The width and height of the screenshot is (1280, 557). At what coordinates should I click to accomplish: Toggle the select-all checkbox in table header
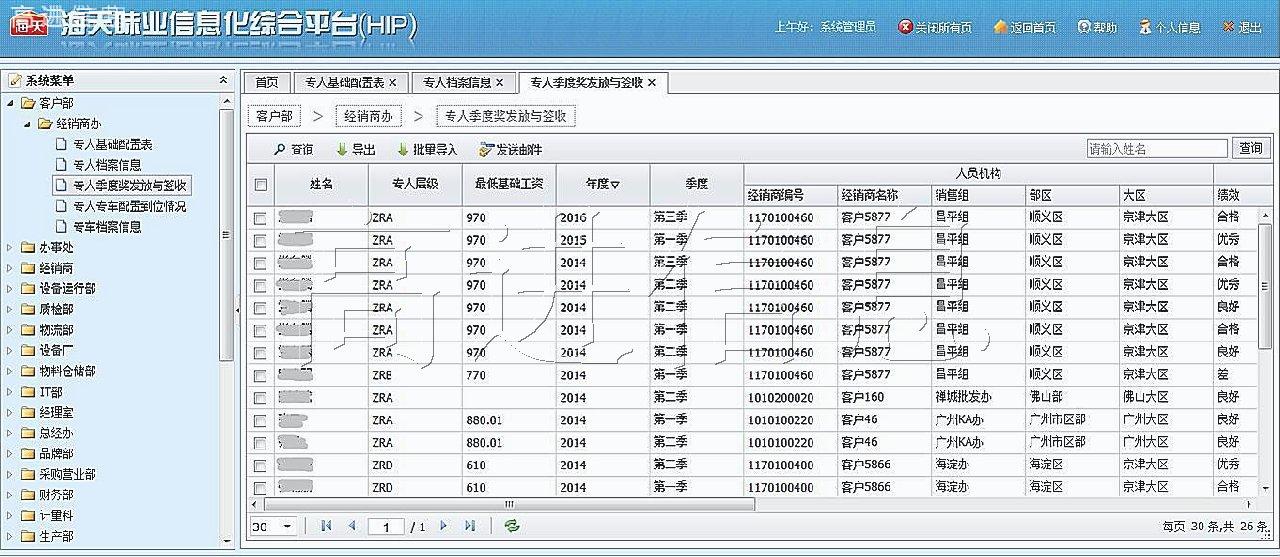pyautogui.click(x=261, y=184)
